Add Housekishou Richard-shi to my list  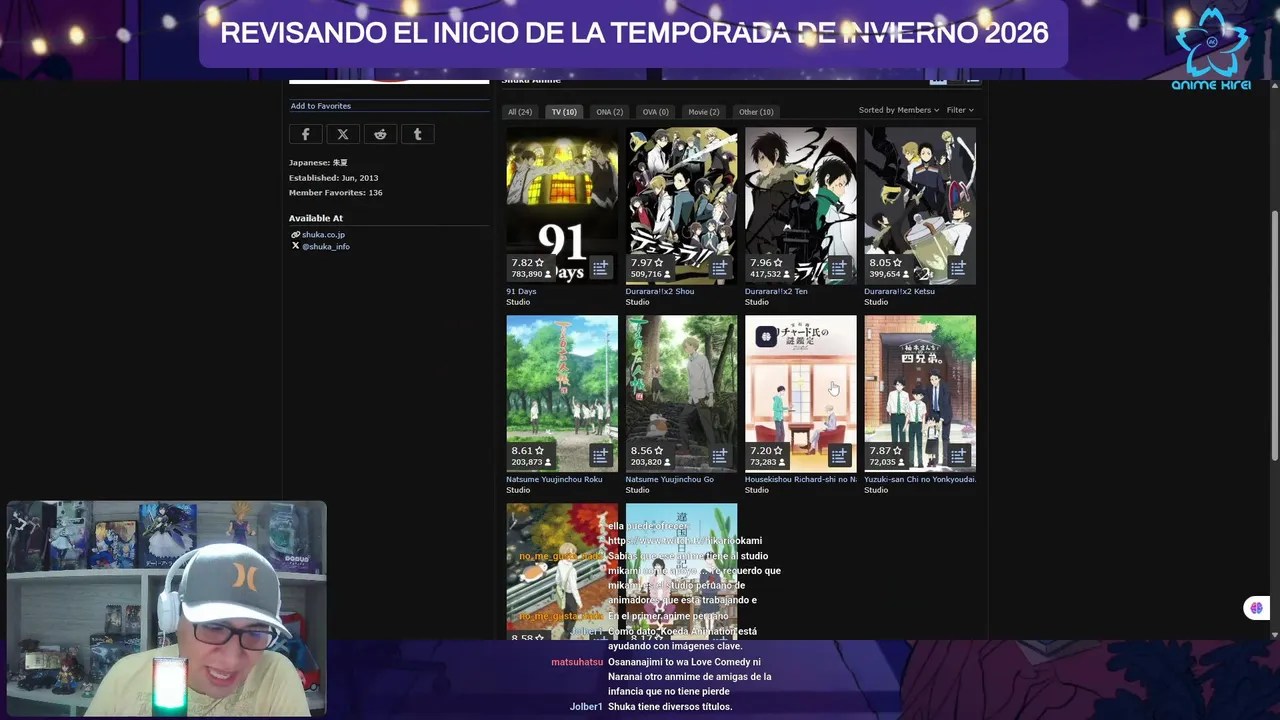coord(839,456)
